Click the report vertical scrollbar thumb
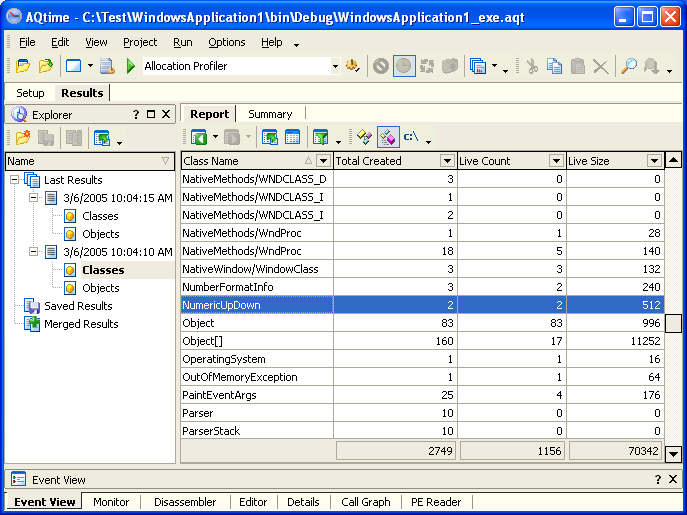Viewport: 687px width, 515px height. pos(673,323)
